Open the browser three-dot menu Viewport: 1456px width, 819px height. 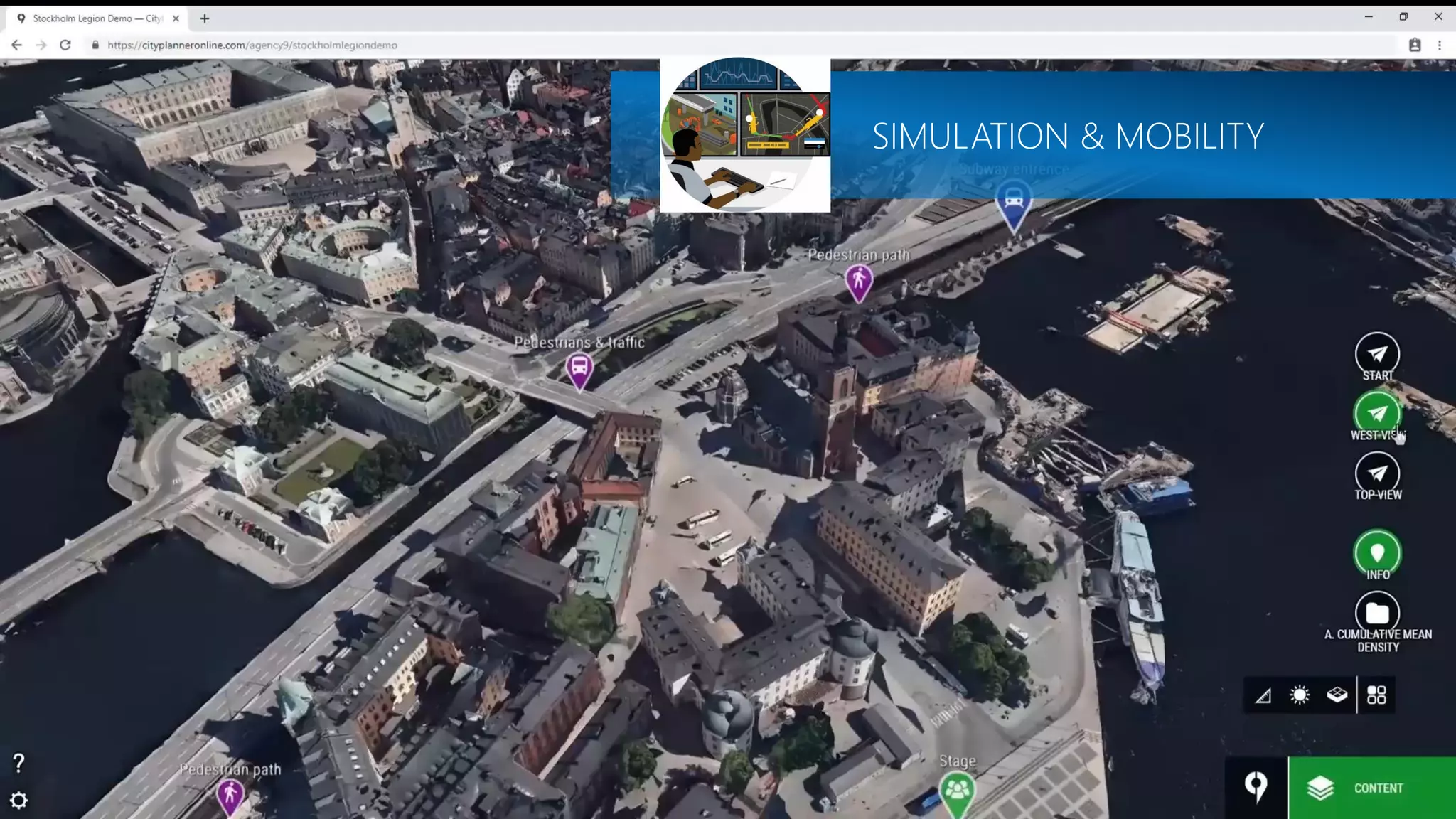pos(1440,45)
